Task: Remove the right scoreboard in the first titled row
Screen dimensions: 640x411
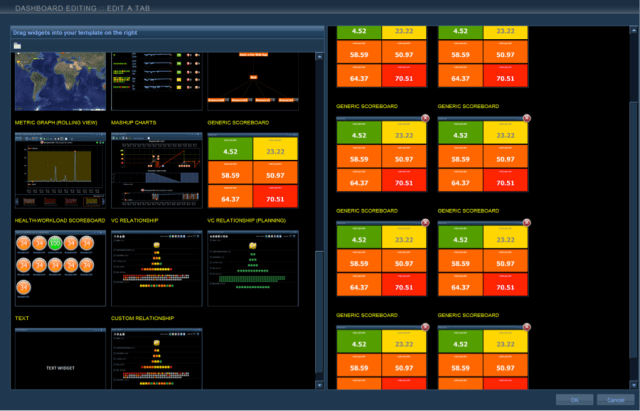Action: 524,118
